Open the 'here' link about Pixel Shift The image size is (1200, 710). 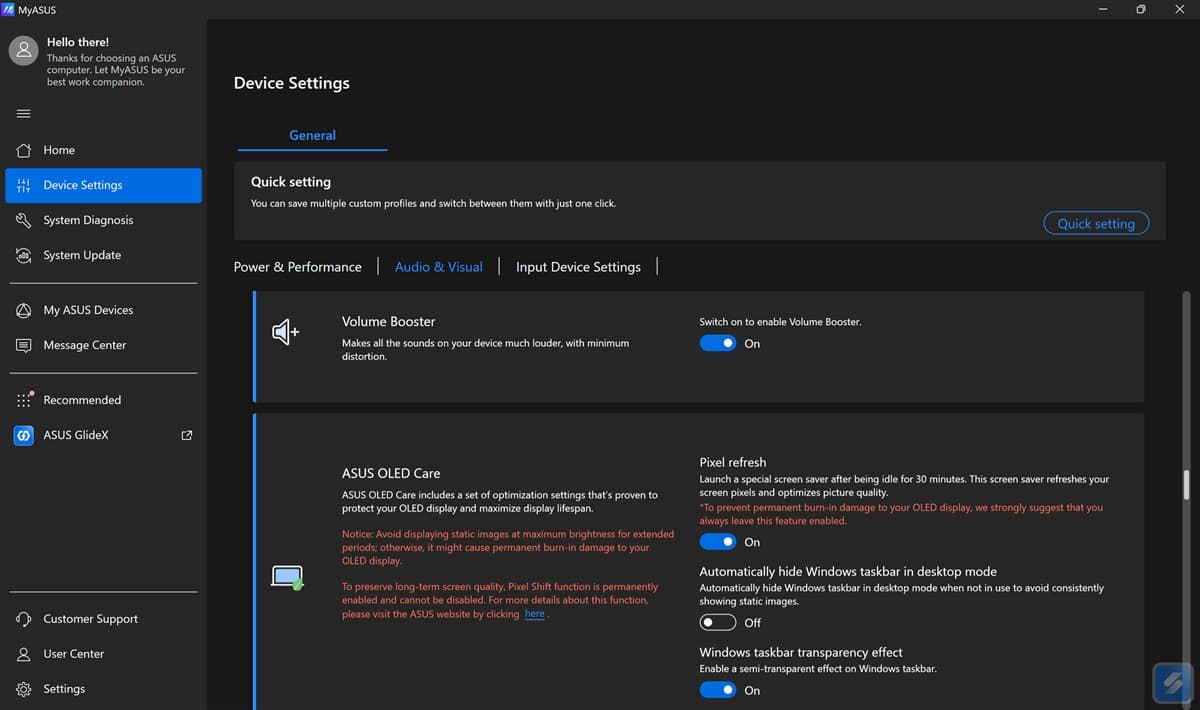[x=535, y=614]
